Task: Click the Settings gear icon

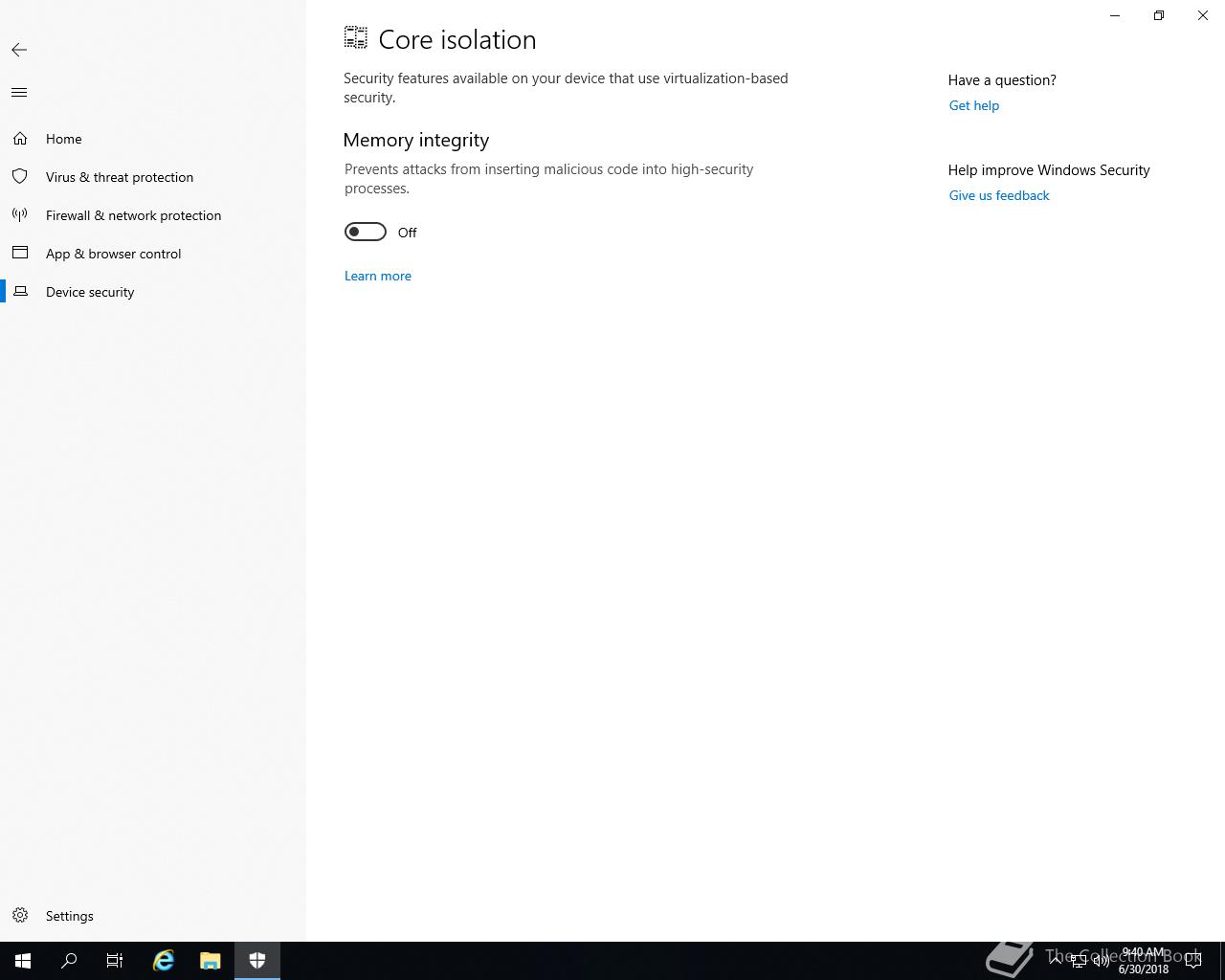Action: 20,916
